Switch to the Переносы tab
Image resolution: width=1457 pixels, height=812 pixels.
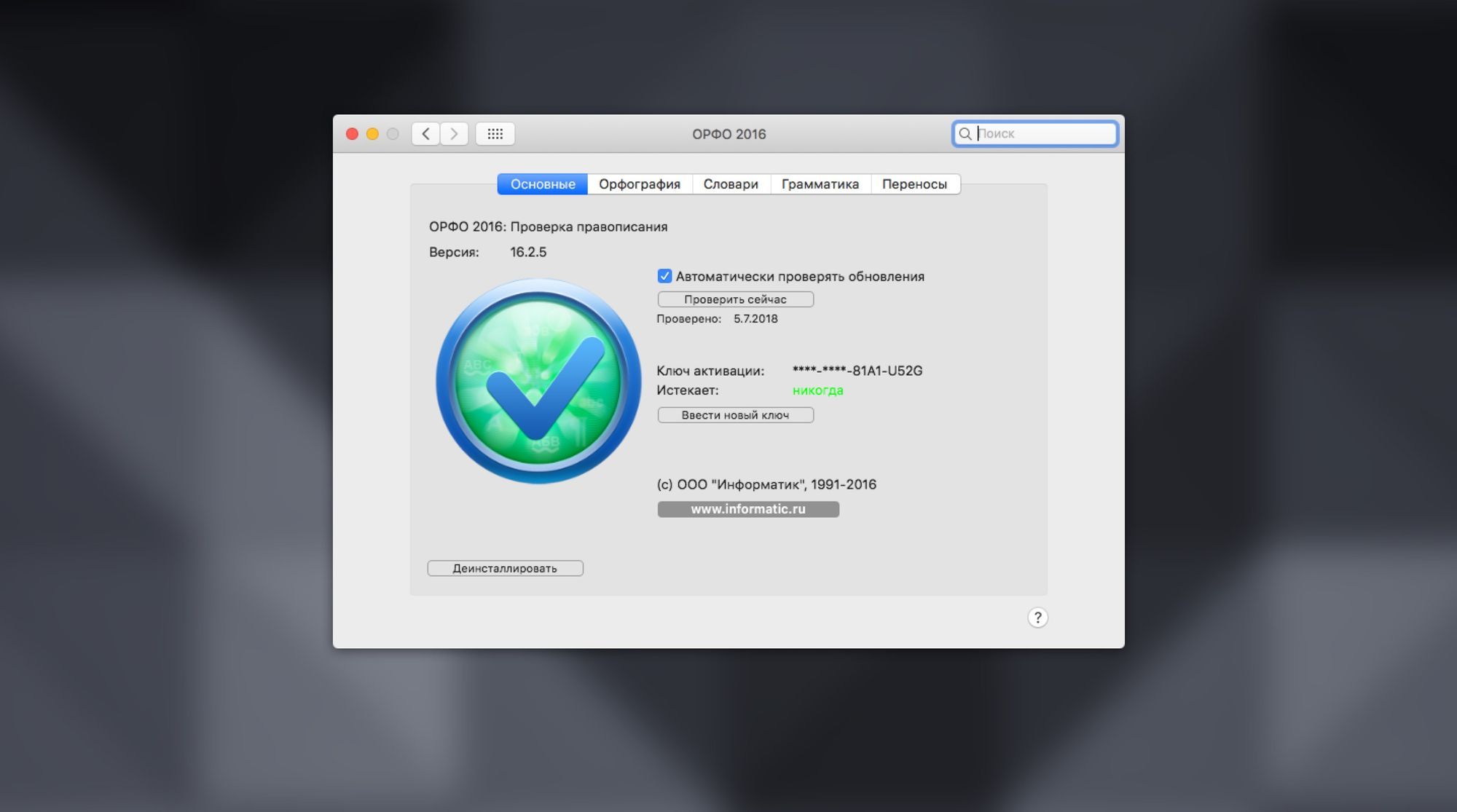[x=915, y=184]
